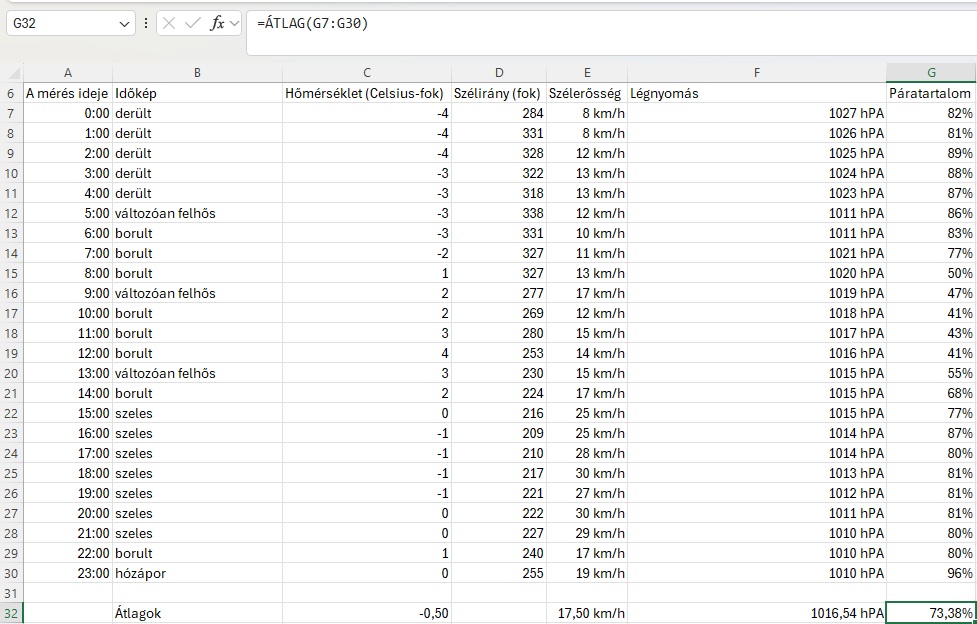Screen dimensions: 977x624
Task: Click the wind direction cell 209
Action: [x=498, y=433]
